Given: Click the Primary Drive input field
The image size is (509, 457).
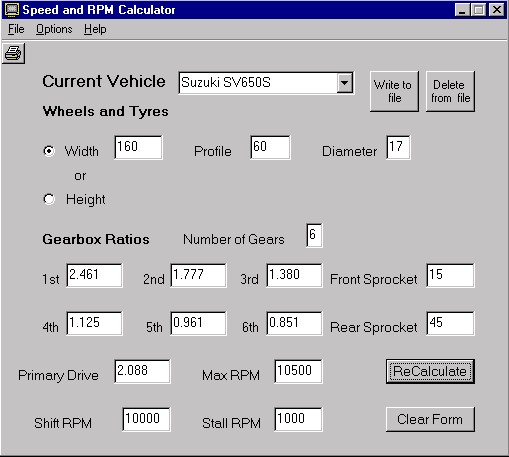Looking at the screenshot, I should click(x=142, y=371).
